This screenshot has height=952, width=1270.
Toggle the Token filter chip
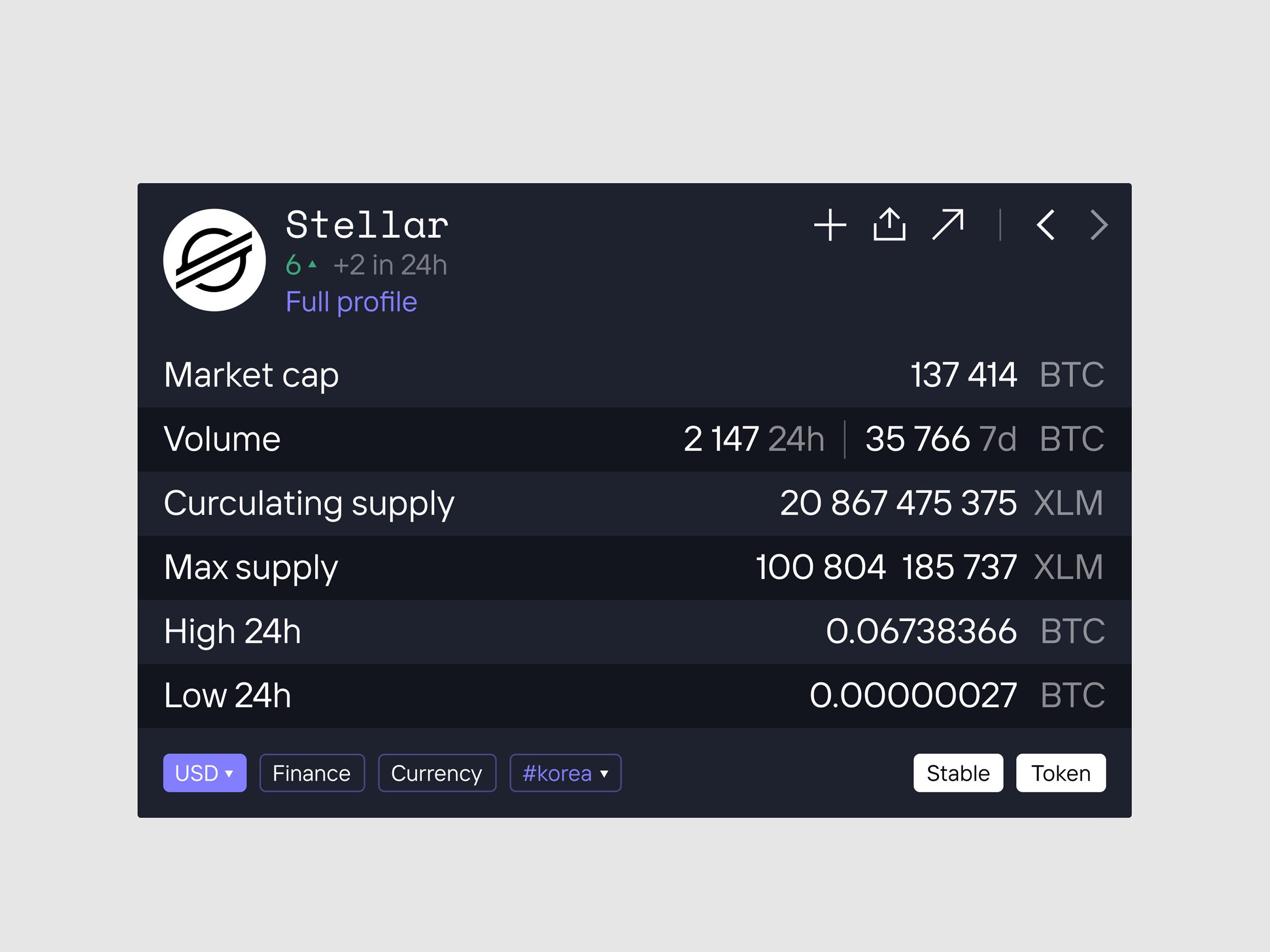tap(1060, 773)
